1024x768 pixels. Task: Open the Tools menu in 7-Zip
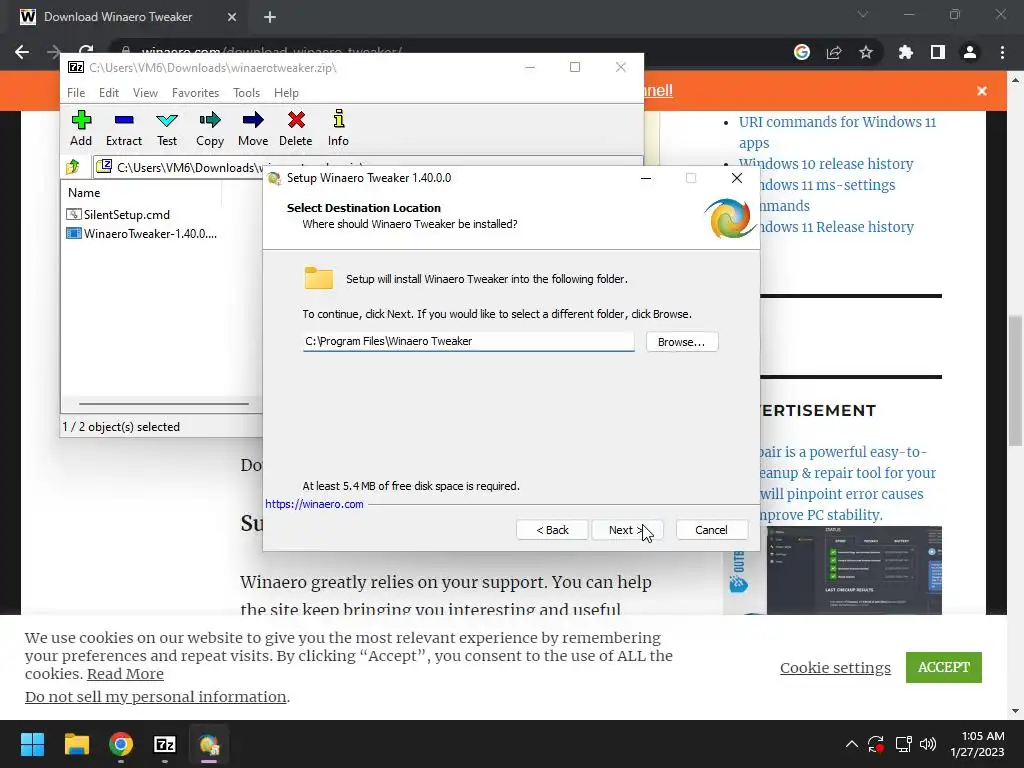click(x=246, y=93)
